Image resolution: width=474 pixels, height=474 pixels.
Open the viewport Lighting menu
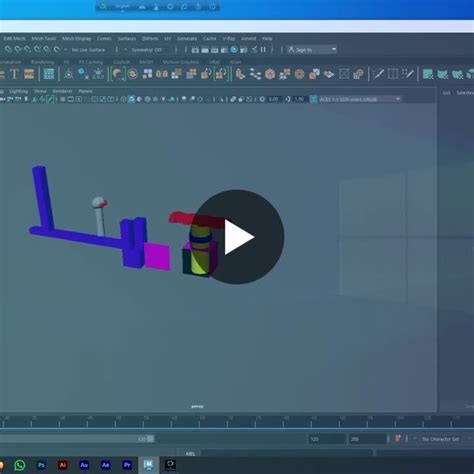pyautogui.click(x=19, y=91)
